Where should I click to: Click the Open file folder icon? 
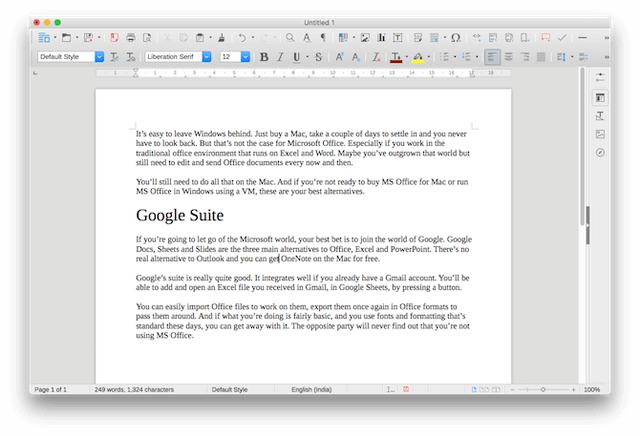(x=66, y=38)
